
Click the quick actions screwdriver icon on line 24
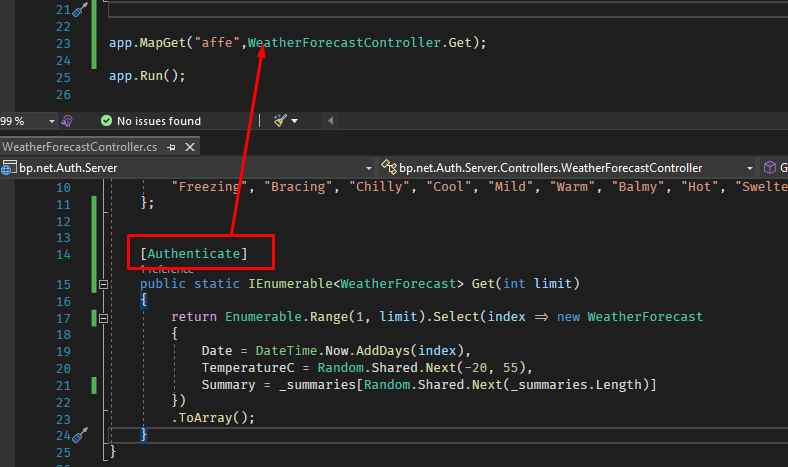[x=80, y=435]
